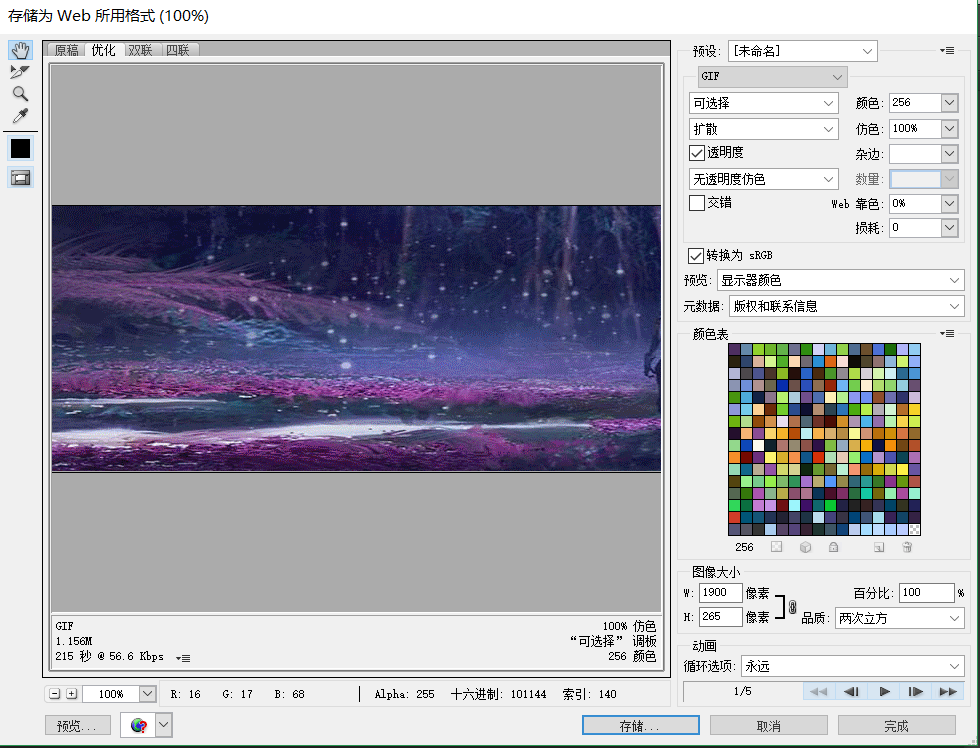Map selected colors to transparent icon
The height and width of the screenshot is (748, 980).
(x=776, y=547)
